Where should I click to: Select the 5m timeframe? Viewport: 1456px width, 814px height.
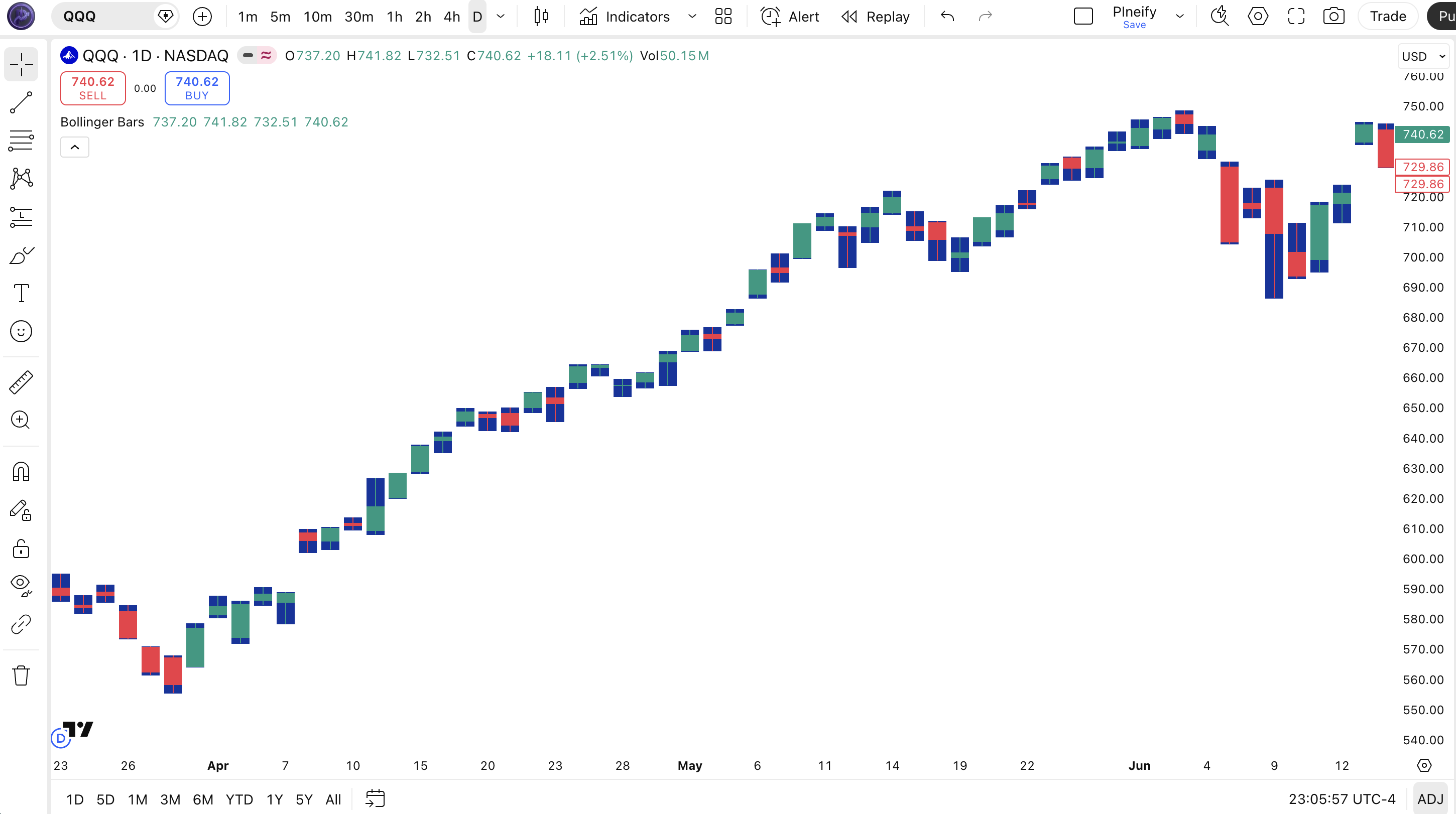coord(280,17)
